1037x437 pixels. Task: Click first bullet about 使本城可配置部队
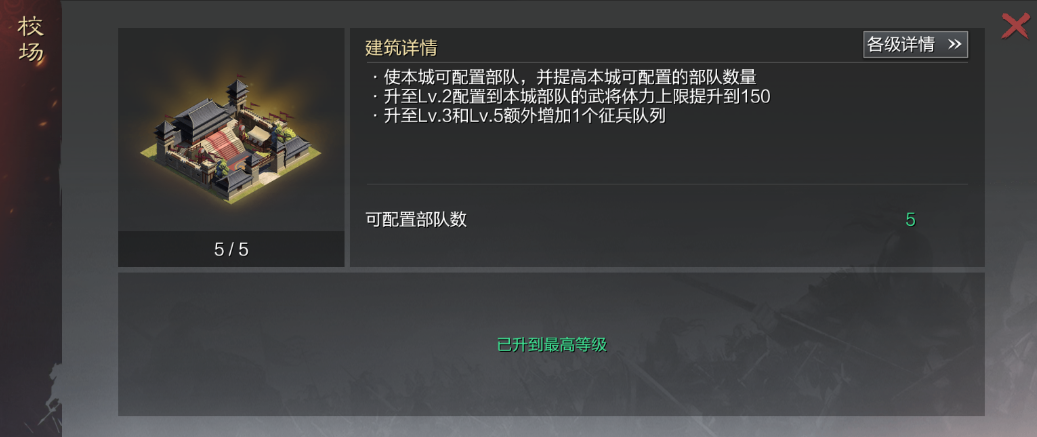[x=563, y=76]
